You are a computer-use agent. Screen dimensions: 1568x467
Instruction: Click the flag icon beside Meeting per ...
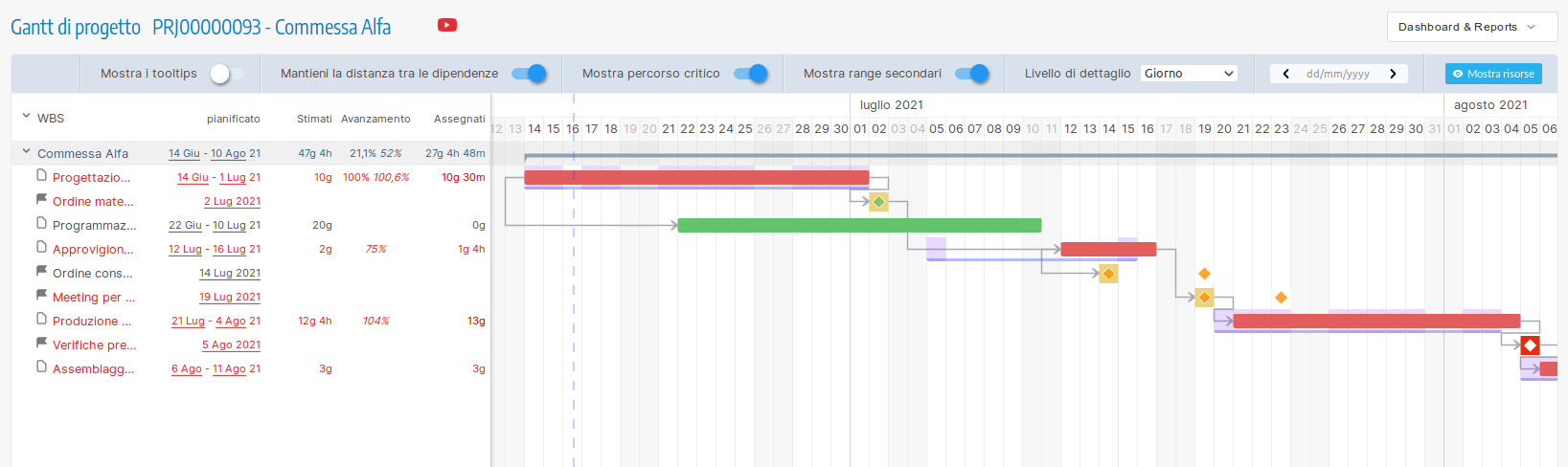pos(41,295)
